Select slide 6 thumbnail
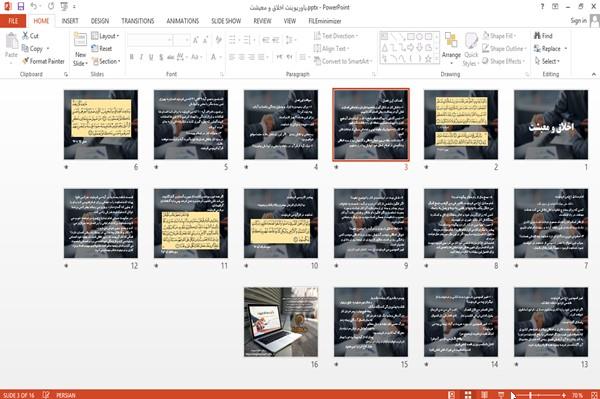Screen dimensions: 600x399 point(101,125)
